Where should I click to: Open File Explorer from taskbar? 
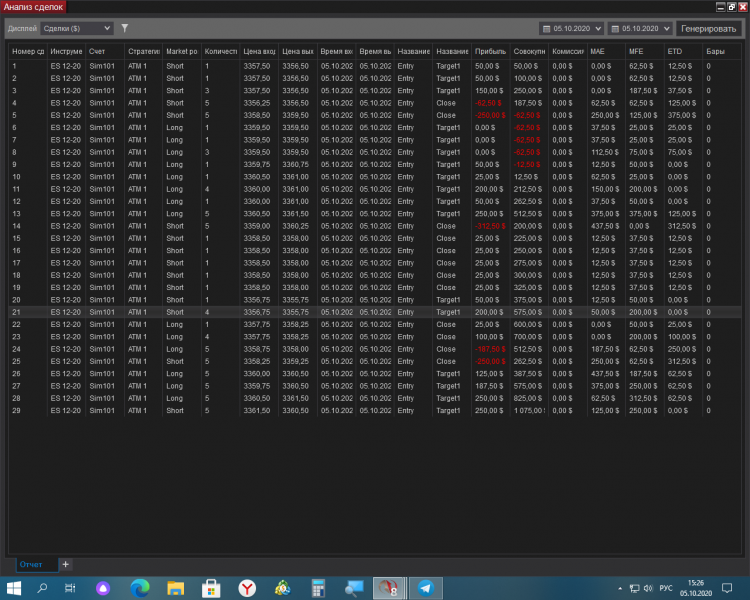tap(176, 588)
